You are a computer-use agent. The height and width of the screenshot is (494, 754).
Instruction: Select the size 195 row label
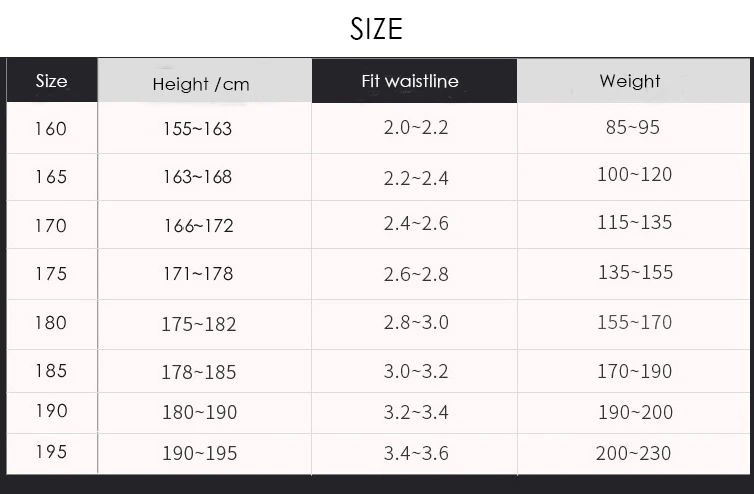[x=51, y=452]
